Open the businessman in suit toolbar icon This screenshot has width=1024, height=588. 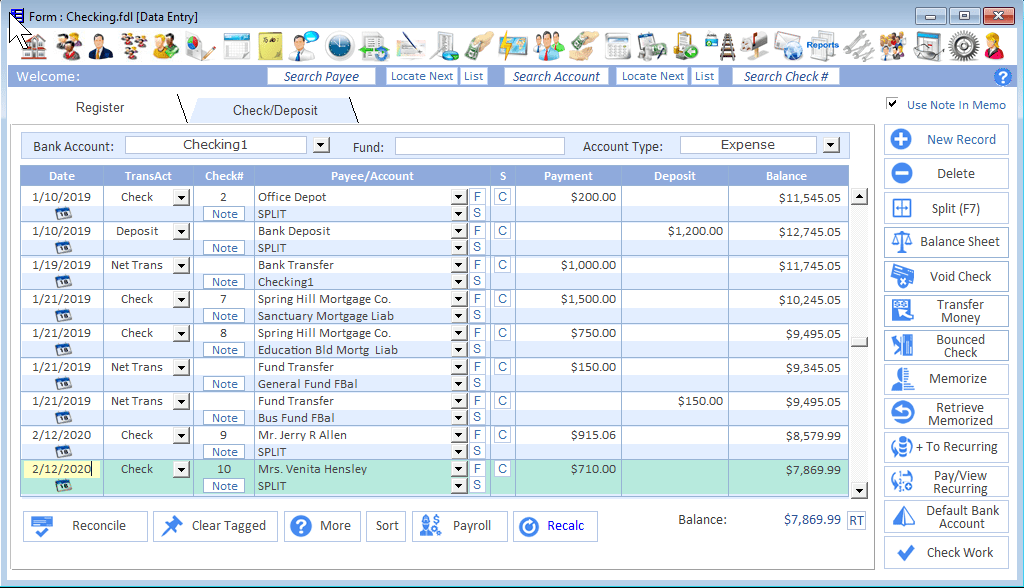pos(101,46)
